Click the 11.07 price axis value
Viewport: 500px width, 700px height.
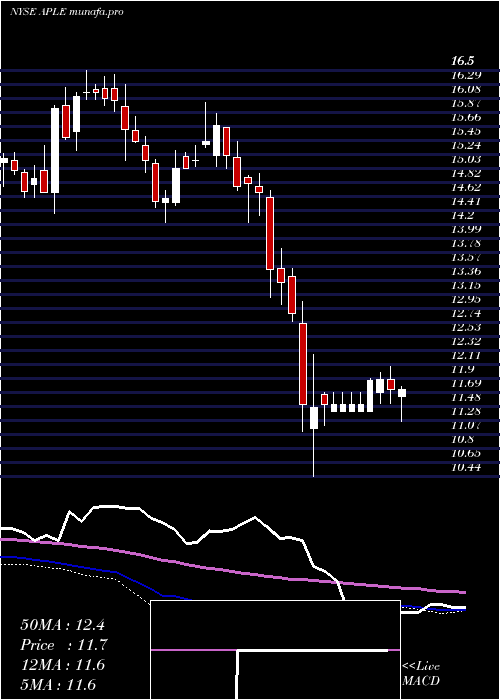pos(466,425)
